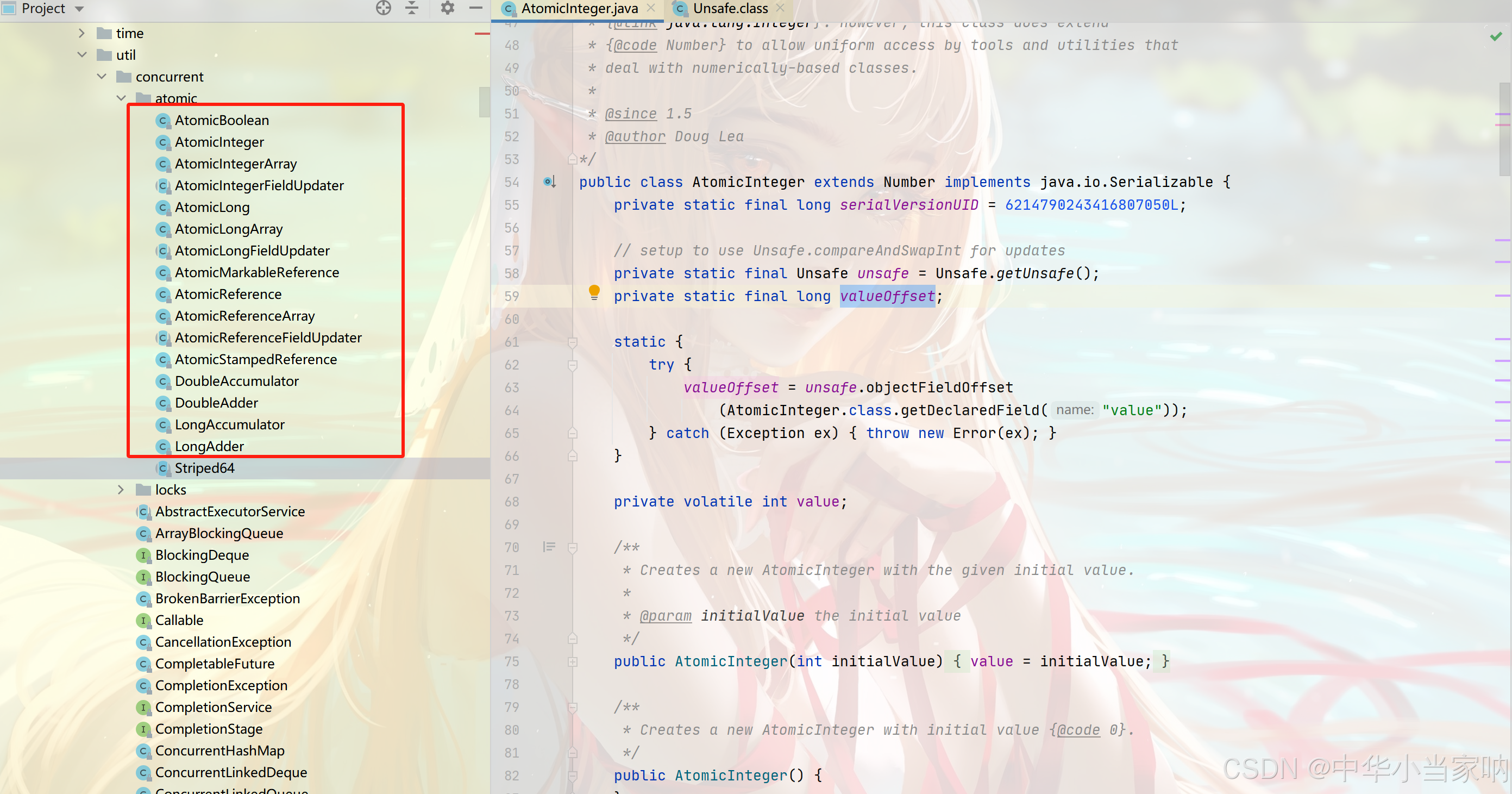Image resolution: width=1512 pixels, height=794 pixels.
Task: Click the class icon next to AtomicBoolean
Action: [162, 121]
